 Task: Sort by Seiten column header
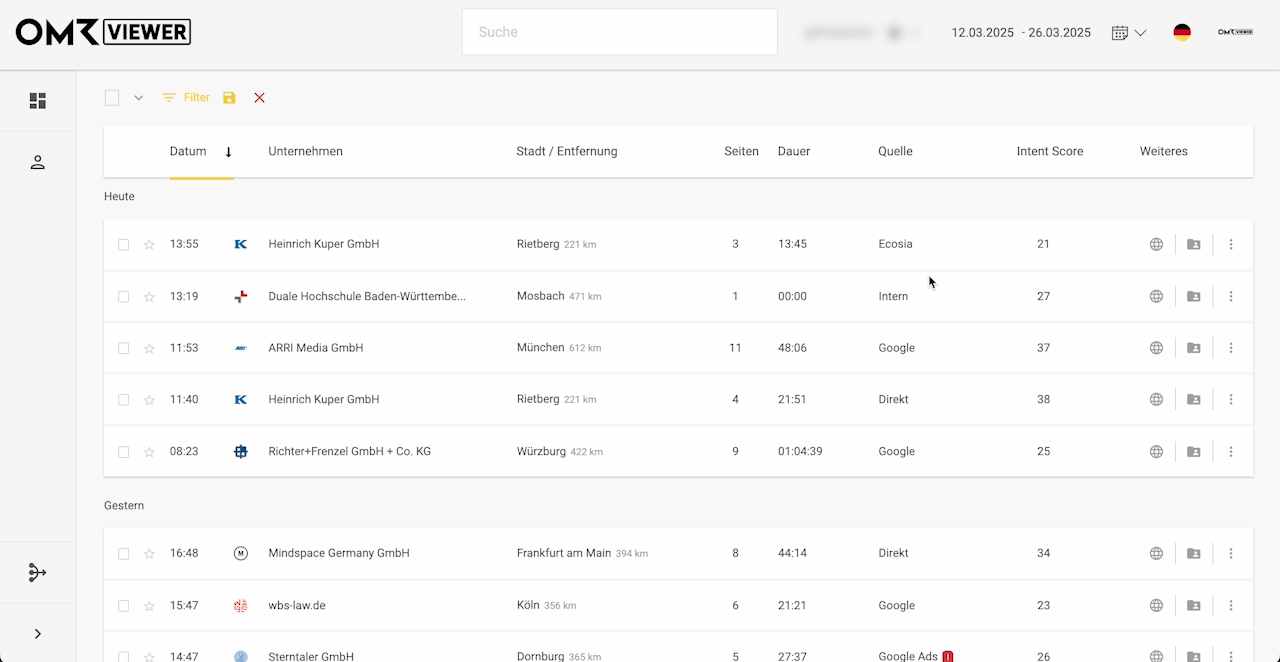tap(742, 152)
